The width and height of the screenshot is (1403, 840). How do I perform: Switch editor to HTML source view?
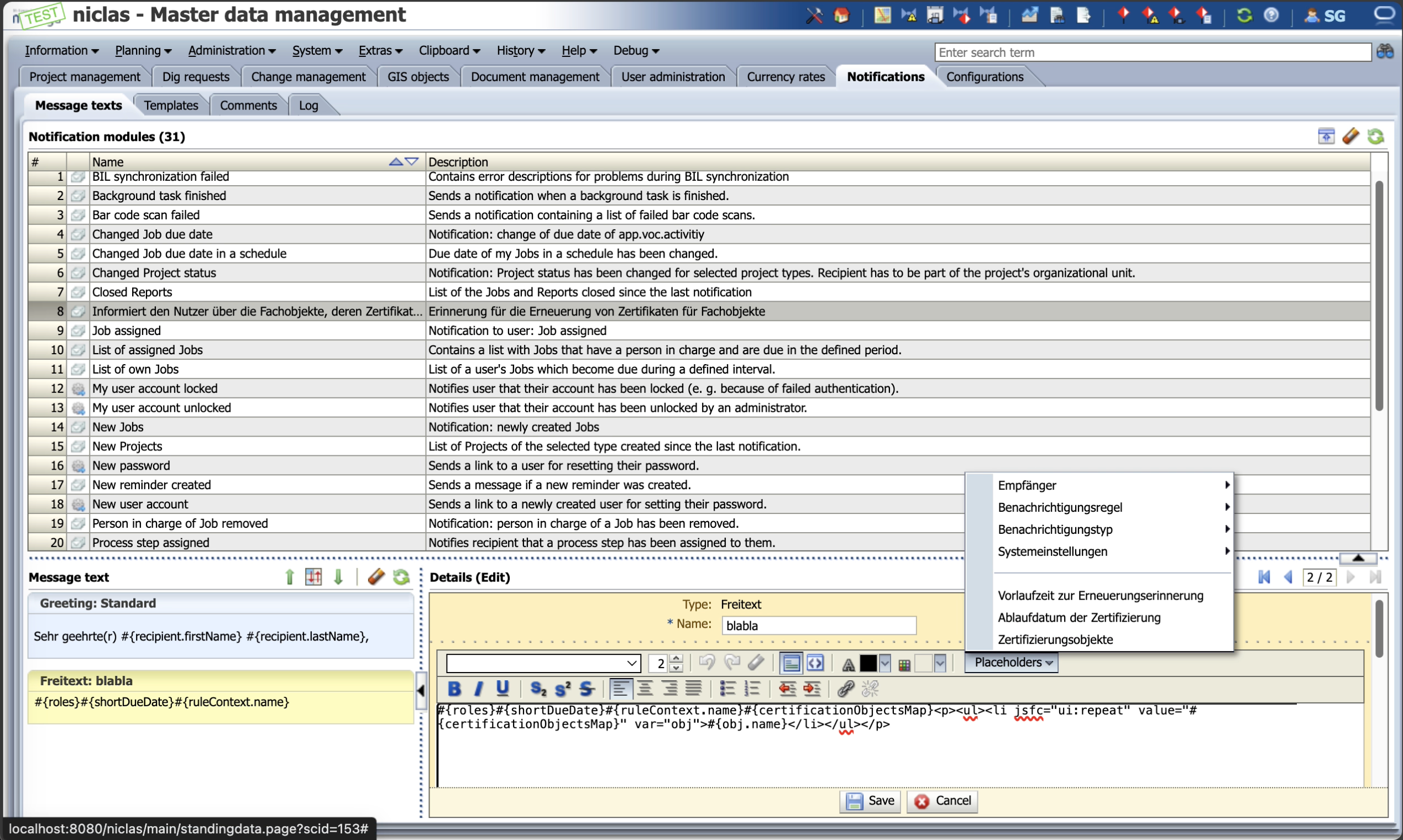pyautogui.click(x=815, y=663)
